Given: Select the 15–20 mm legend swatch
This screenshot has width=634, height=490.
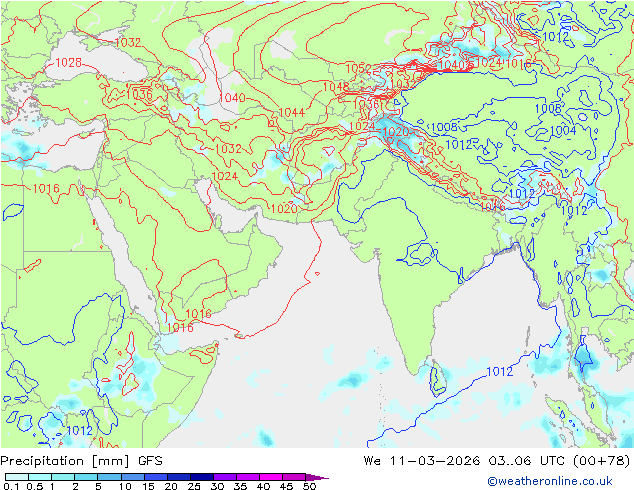Looking at the screenshot, I should pyautogui.click(x=155, y=477).
